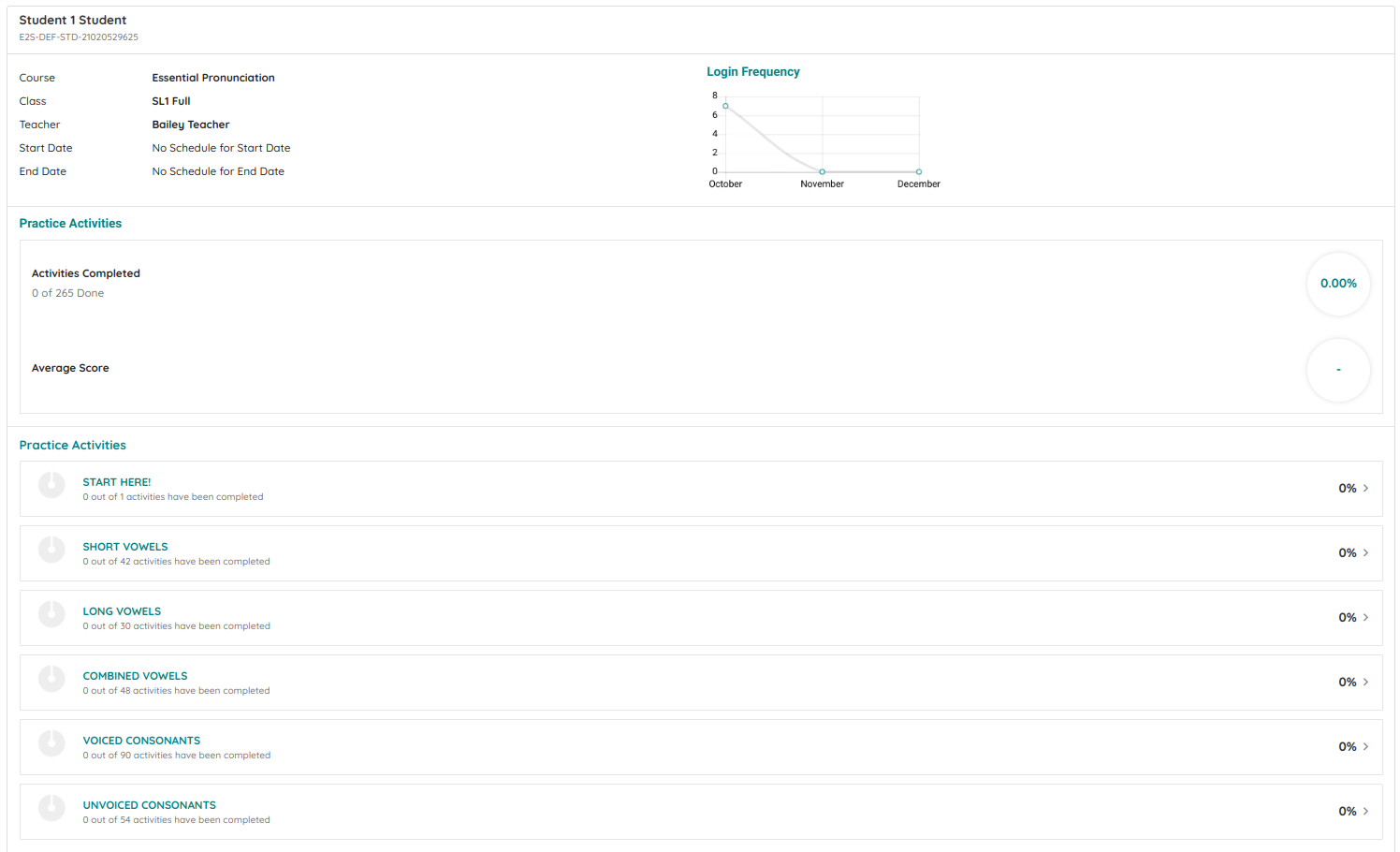Click the October data point on the chart
Screen dimensions: 1400x852
point(726,105)
